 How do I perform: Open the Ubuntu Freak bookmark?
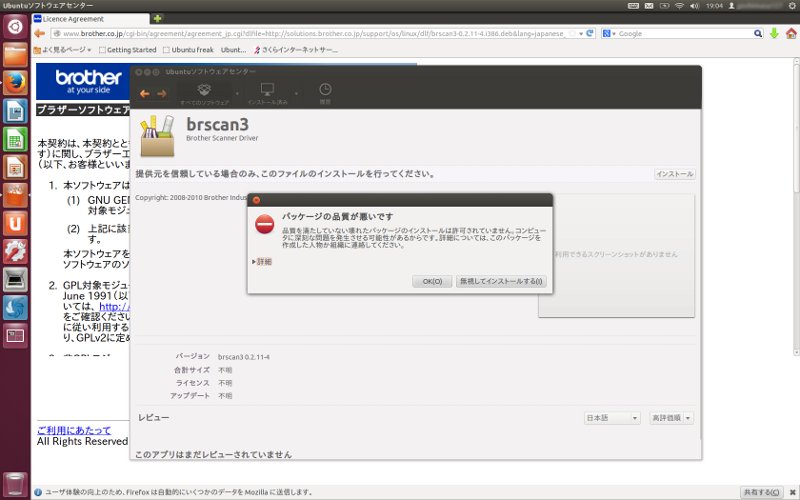pos(188,49)
